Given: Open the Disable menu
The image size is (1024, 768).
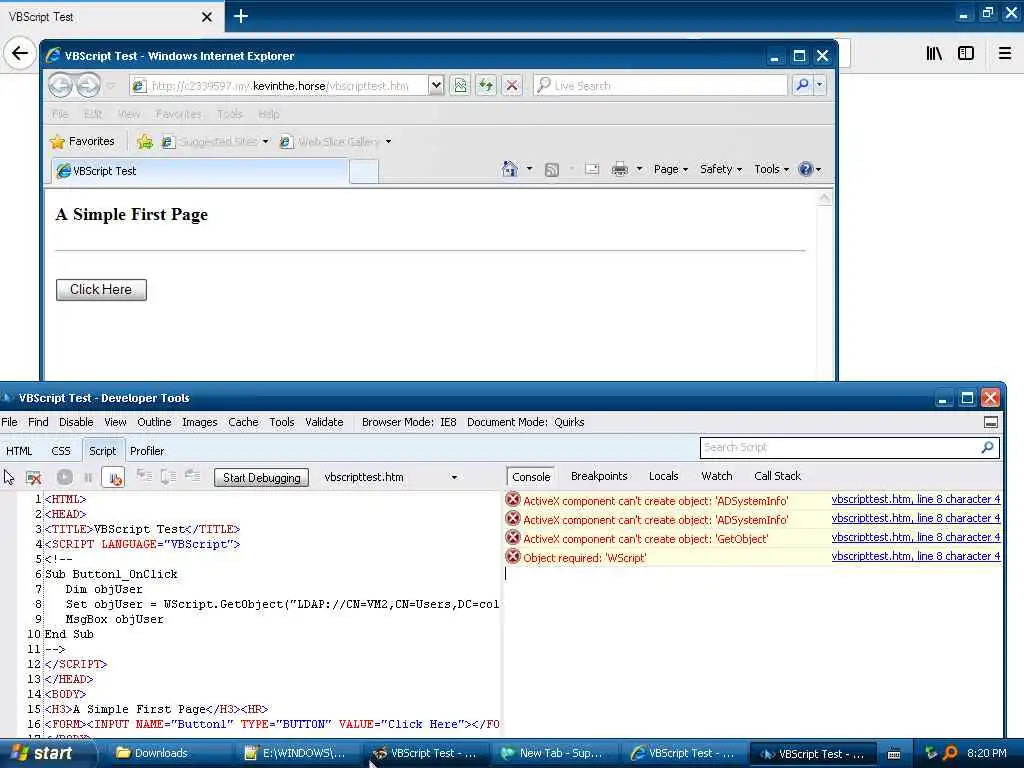Looking at the screenshot, I should point(76,422).
